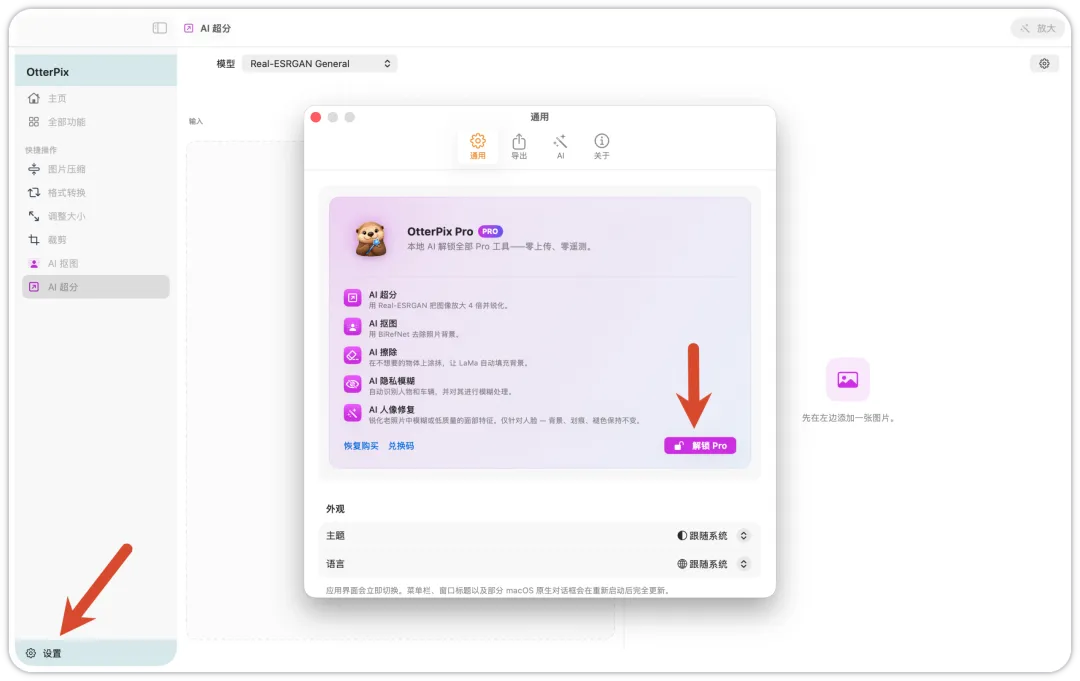
Task: Click the 兑换码 link
Action: point(401,446)
